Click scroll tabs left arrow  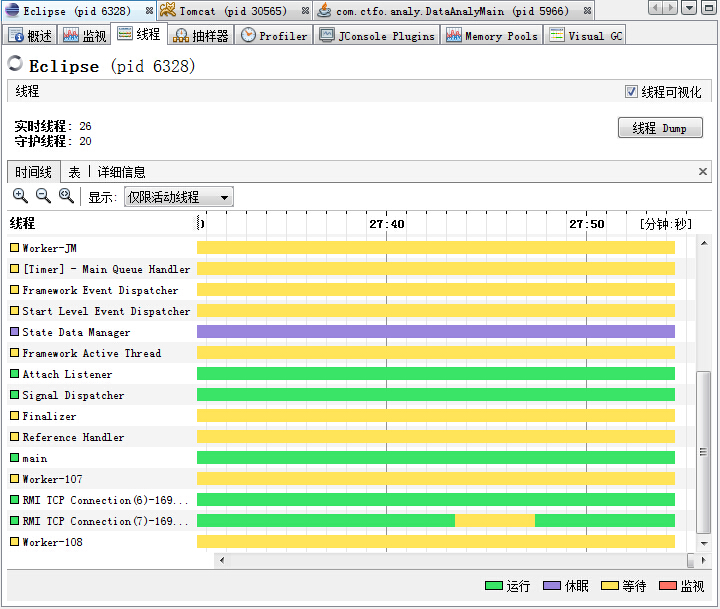pyautogui.click(x=656, y=7)
